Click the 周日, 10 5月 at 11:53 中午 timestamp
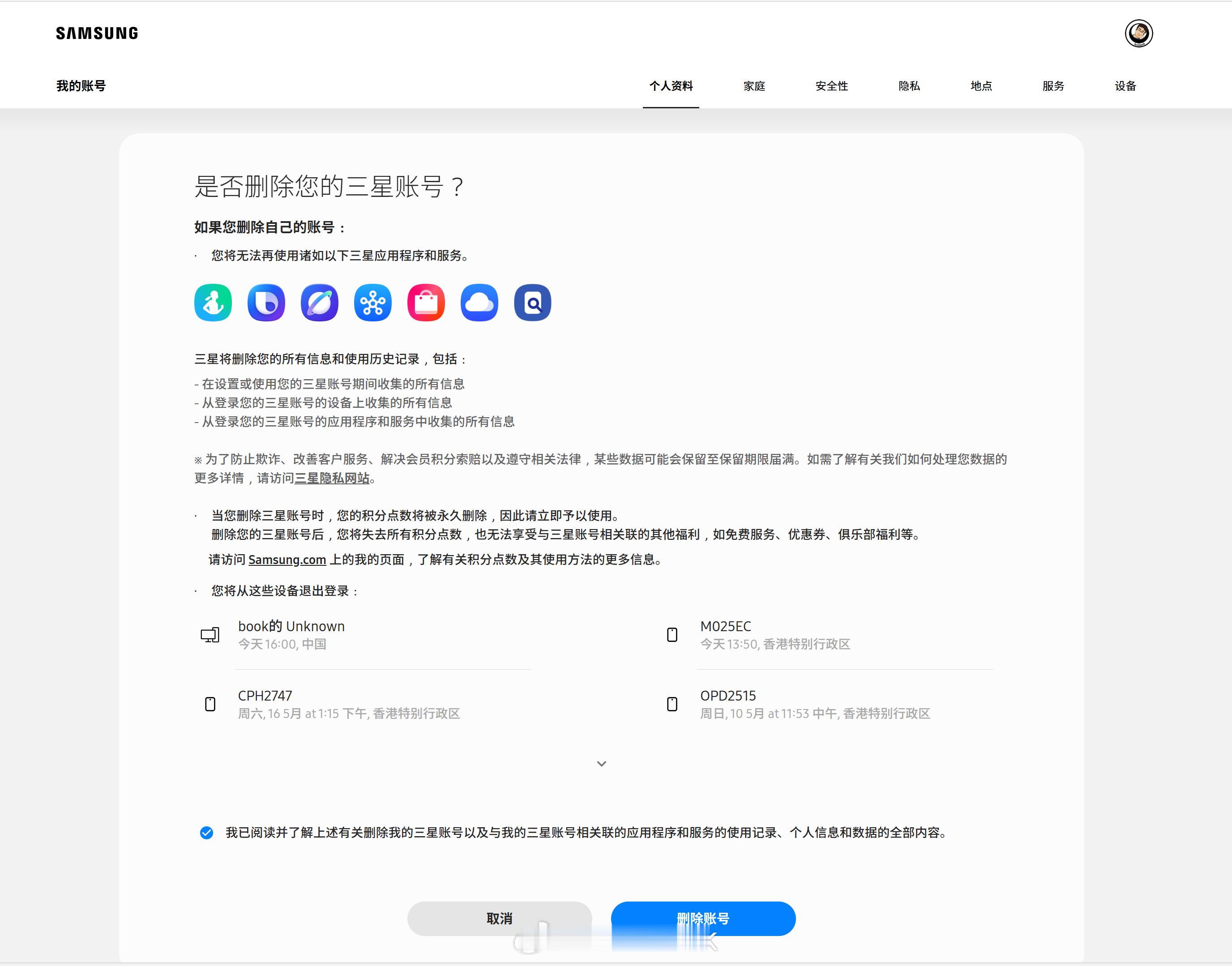Viewport: 1232px width, 966px height. pyautogui.click(x=815, y=714)
